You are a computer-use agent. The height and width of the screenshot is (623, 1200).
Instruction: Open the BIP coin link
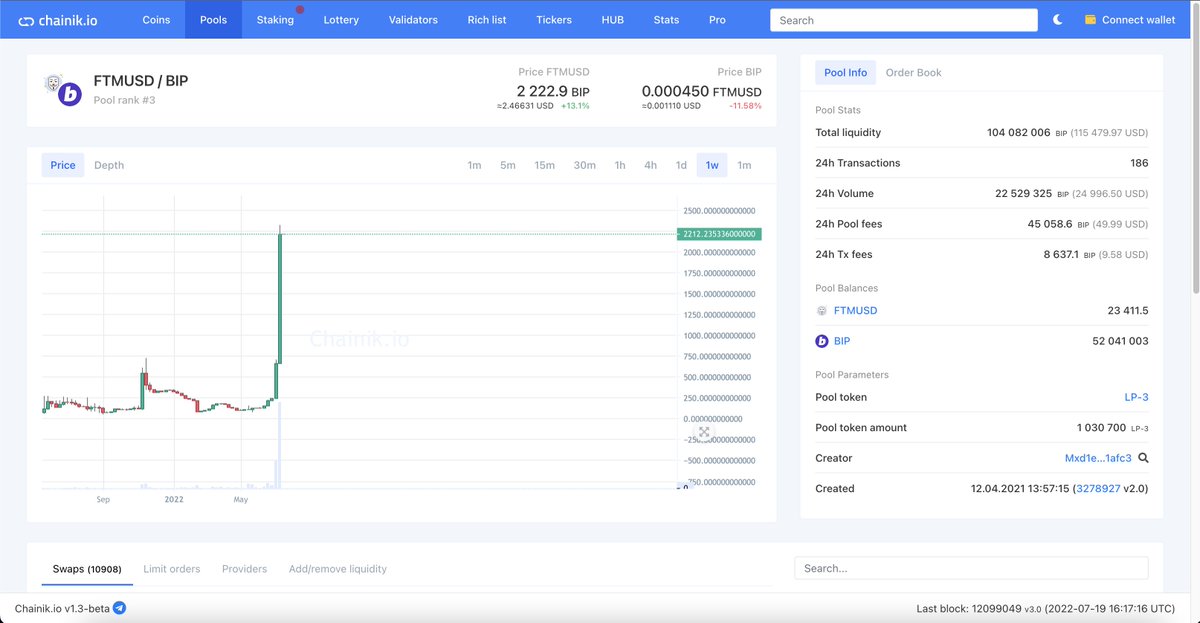coord(842,341)
